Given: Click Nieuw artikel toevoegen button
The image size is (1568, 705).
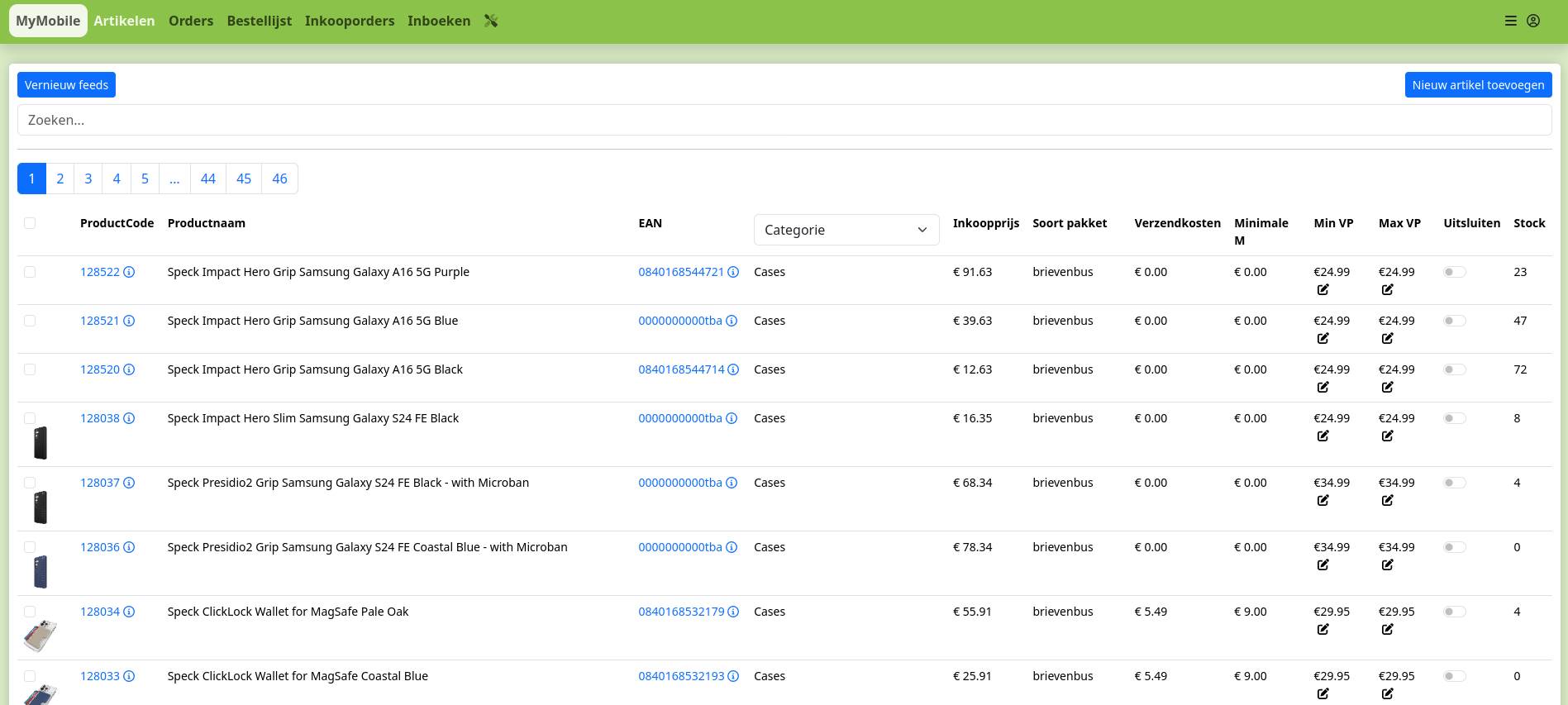Looking at the screenshot, I should (1477, 85).
